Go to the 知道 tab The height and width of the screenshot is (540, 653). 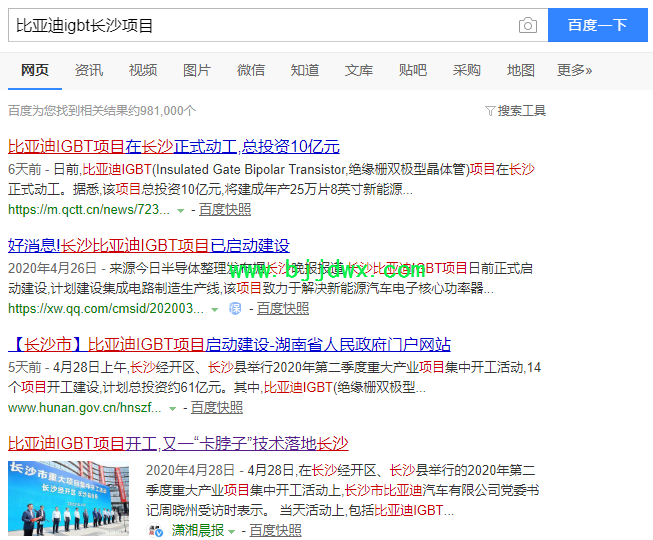[305, 70]
